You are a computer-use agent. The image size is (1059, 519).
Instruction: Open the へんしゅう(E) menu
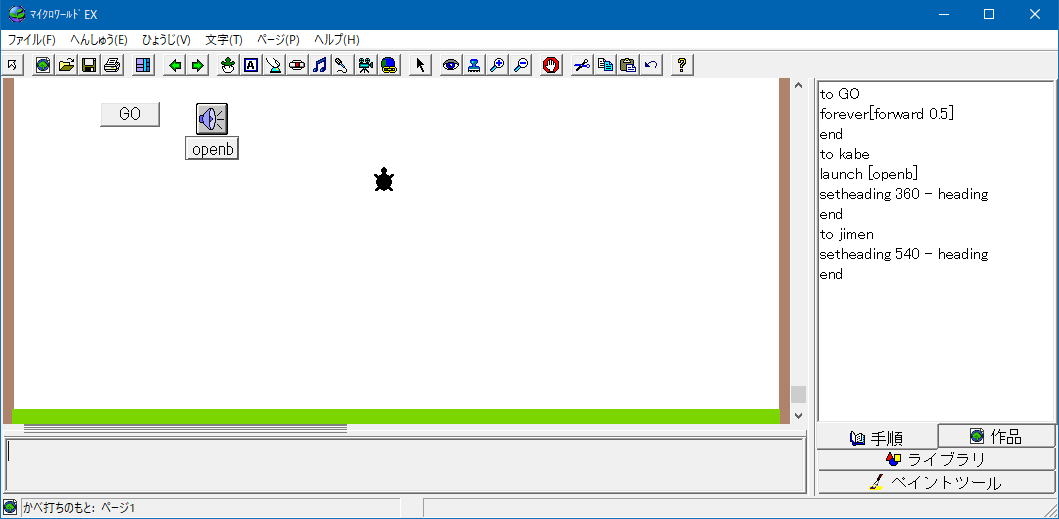click(99, 40)
